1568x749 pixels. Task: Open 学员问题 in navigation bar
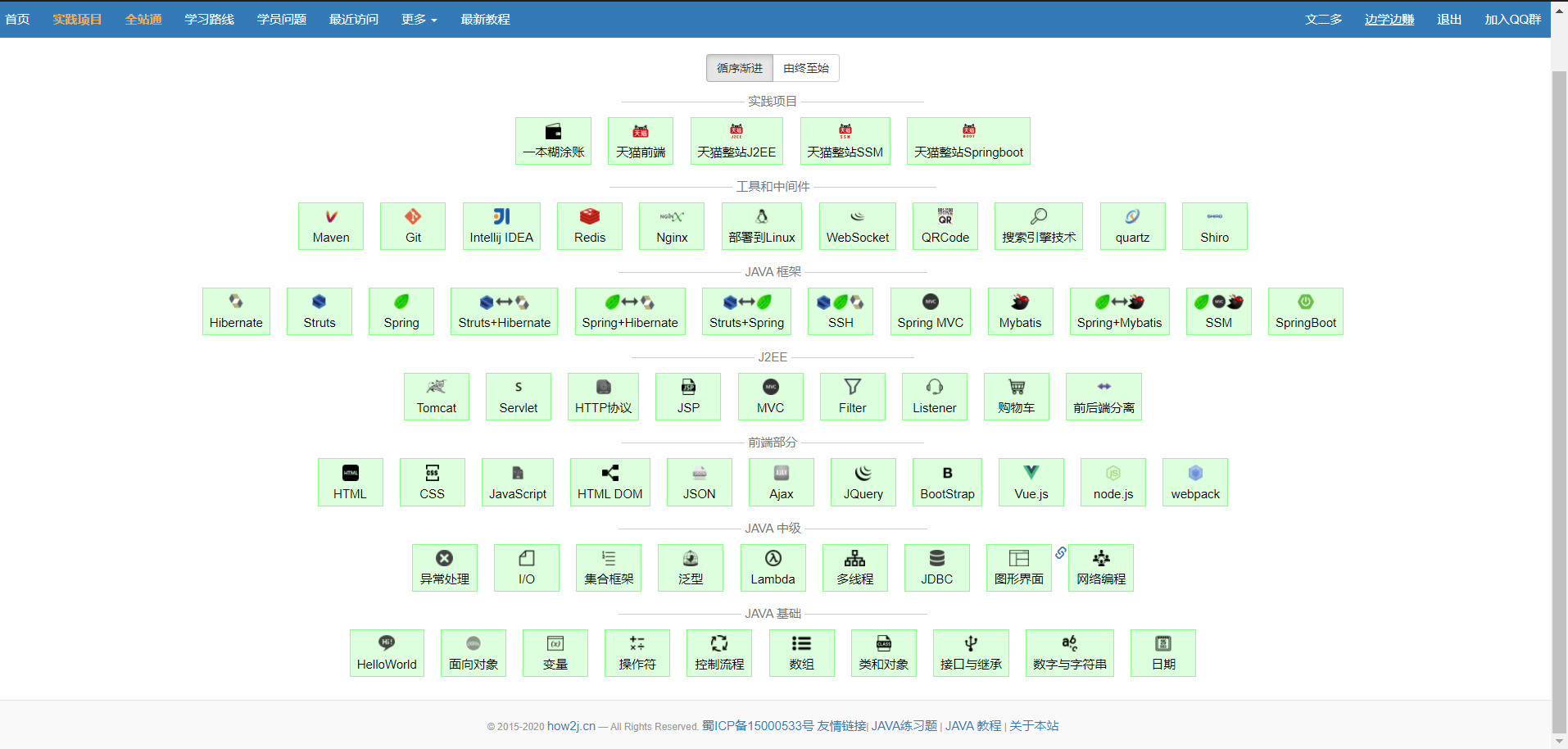click(282, 19)
